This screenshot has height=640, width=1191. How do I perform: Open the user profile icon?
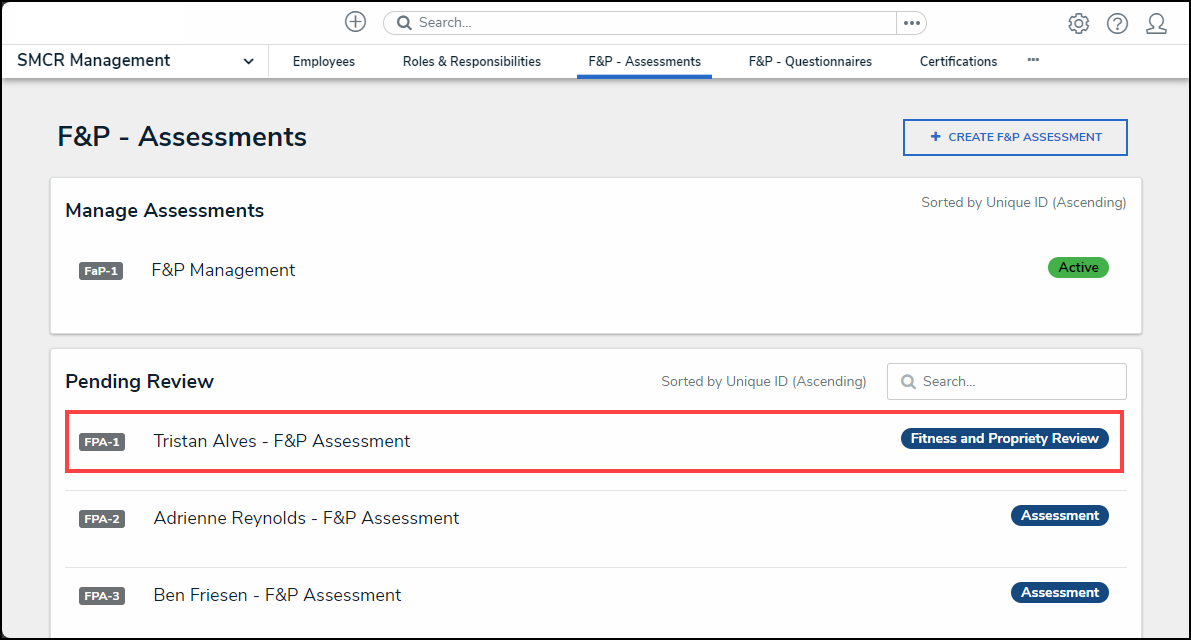pos(1156,23)
